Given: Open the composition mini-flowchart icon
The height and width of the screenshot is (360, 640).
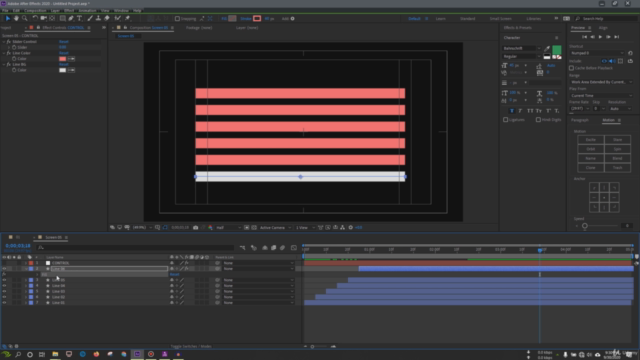Looking at the screenshot, I should point(242,248).
